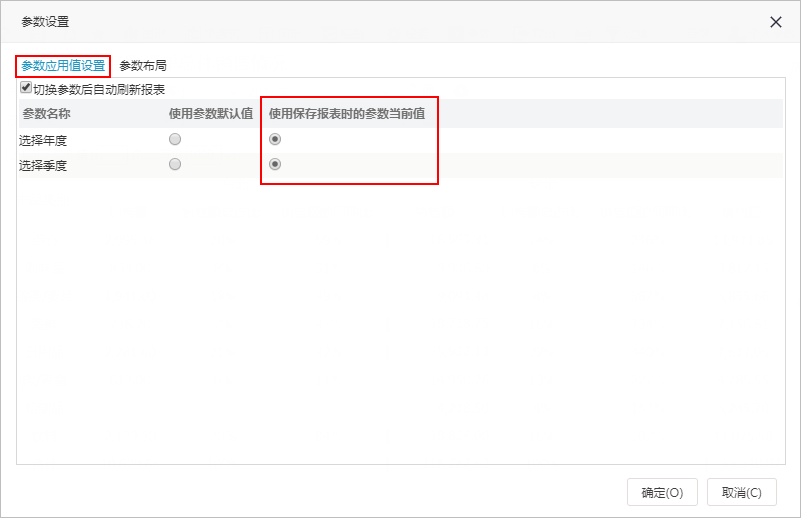Confirm with the 确定(O) button
This screenshot has height=518, width=801.
662,492
